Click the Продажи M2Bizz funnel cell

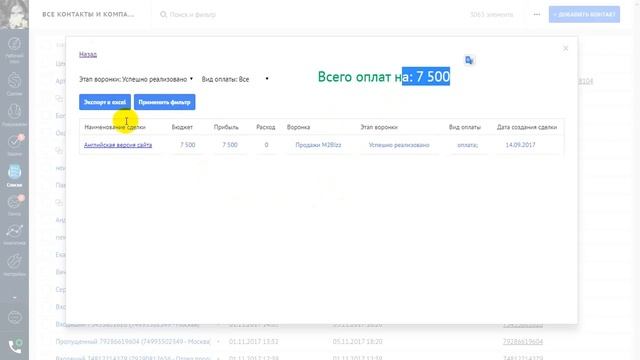pos(318,145)
